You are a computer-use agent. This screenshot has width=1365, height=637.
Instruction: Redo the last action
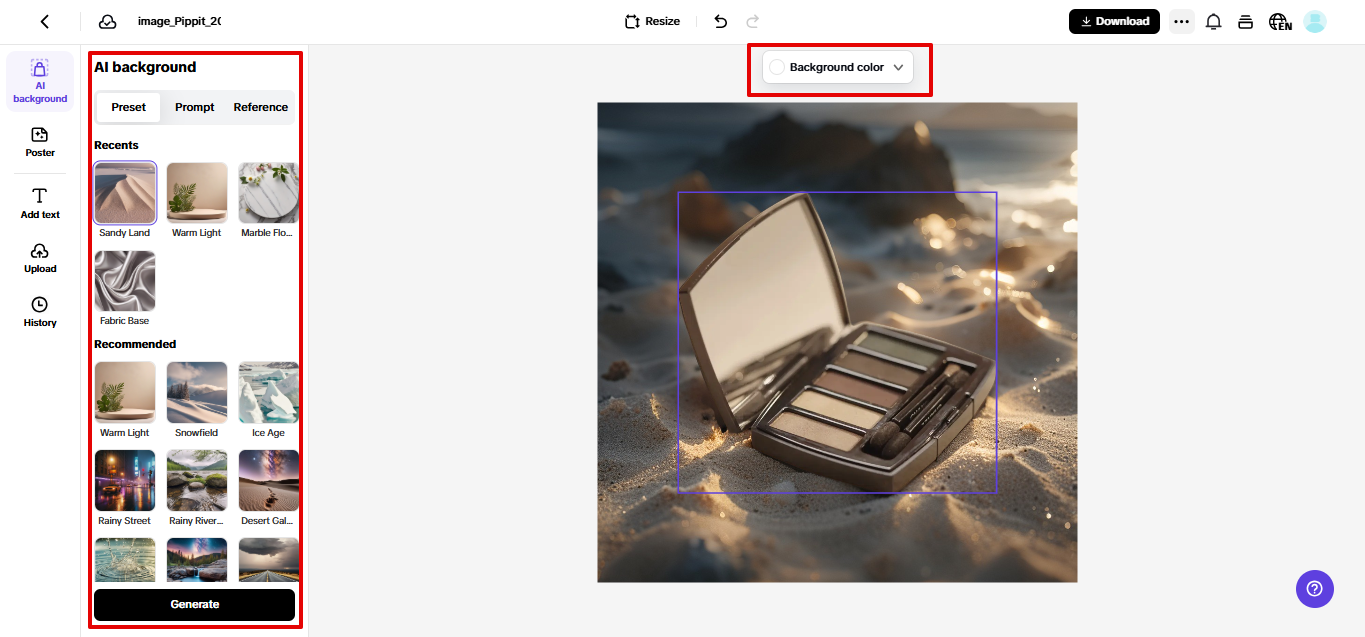[751, 21]
